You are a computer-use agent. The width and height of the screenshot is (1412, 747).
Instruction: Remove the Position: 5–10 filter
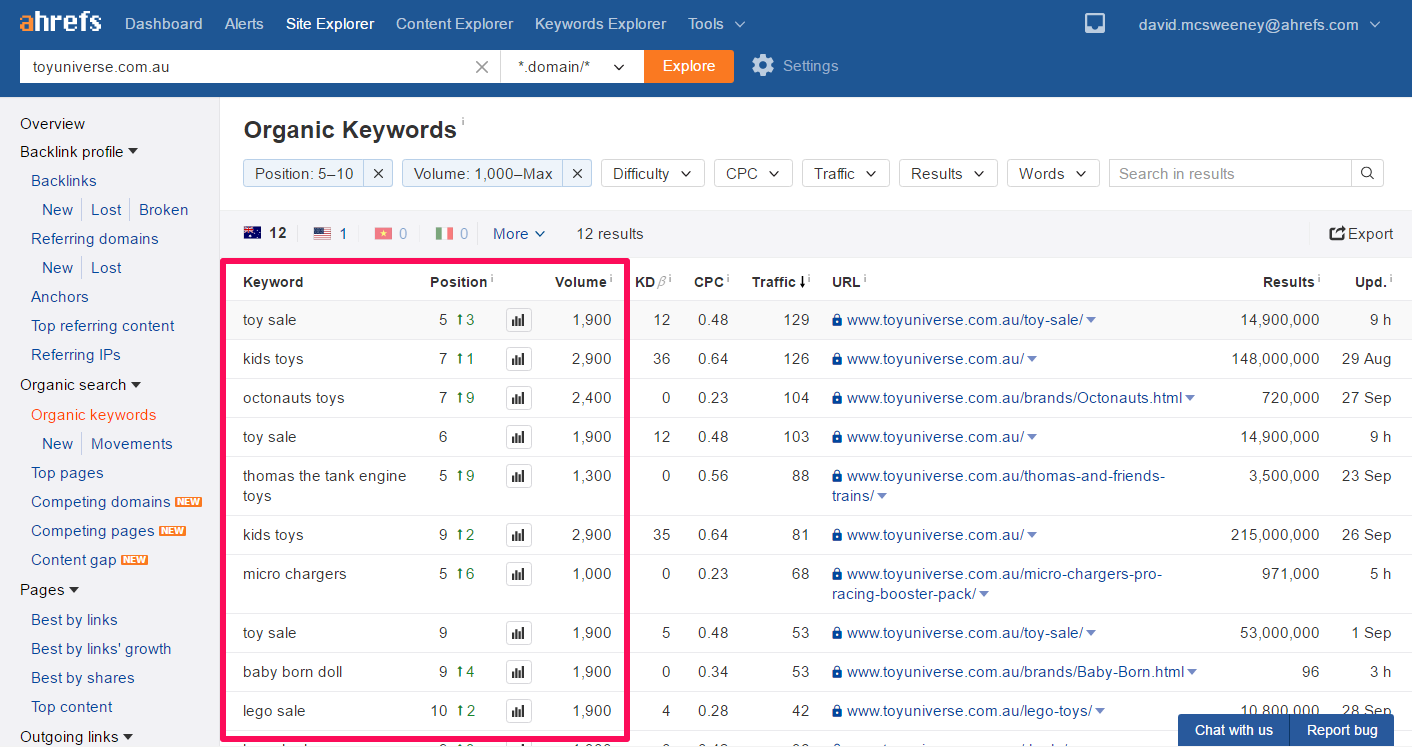pyautogui.click(x=378, y=174)
